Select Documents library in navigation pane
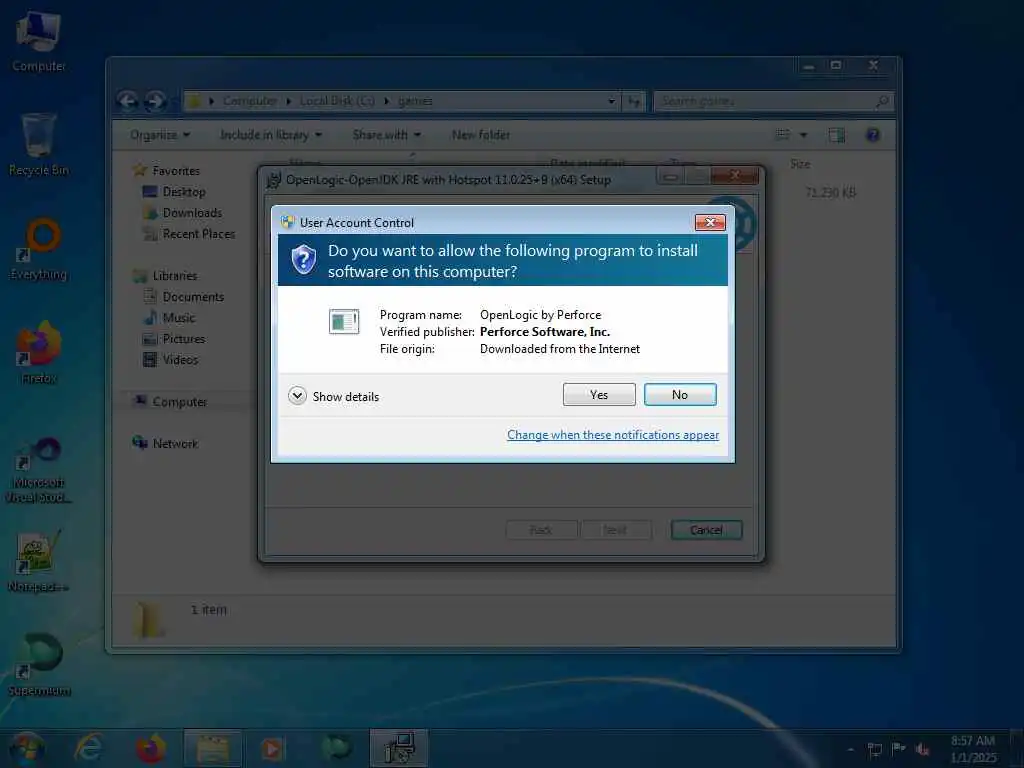 (193, 297)
